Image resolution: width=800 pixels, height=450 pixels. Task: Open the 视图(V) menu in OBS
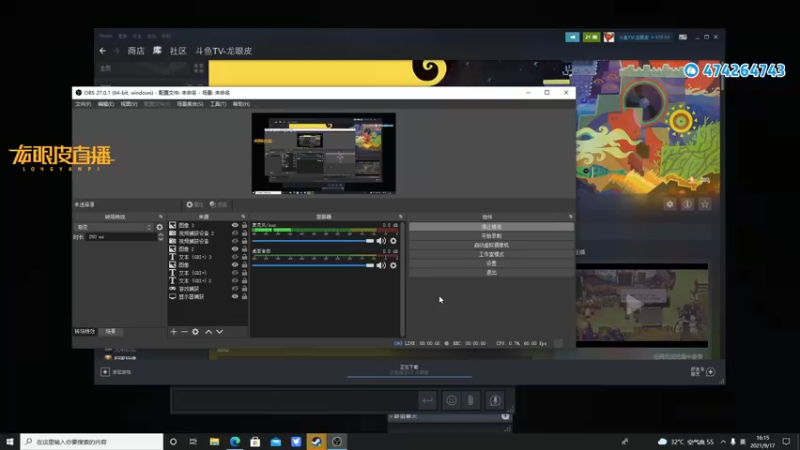pos(129,104)
